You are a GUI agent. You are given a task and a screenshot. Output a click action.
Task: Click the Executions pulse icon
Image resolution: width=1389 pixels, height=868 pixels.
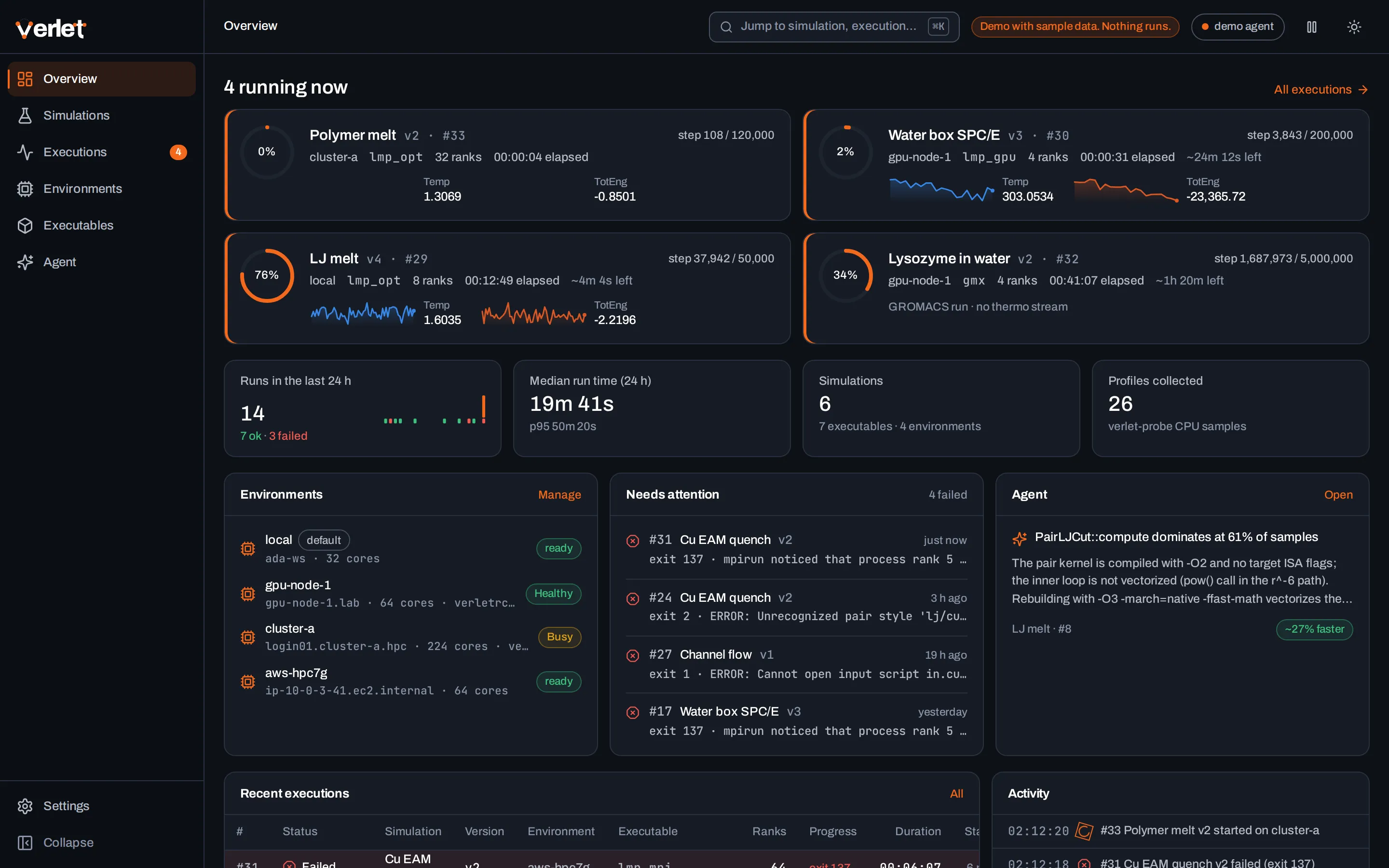(x=25, y=152)
